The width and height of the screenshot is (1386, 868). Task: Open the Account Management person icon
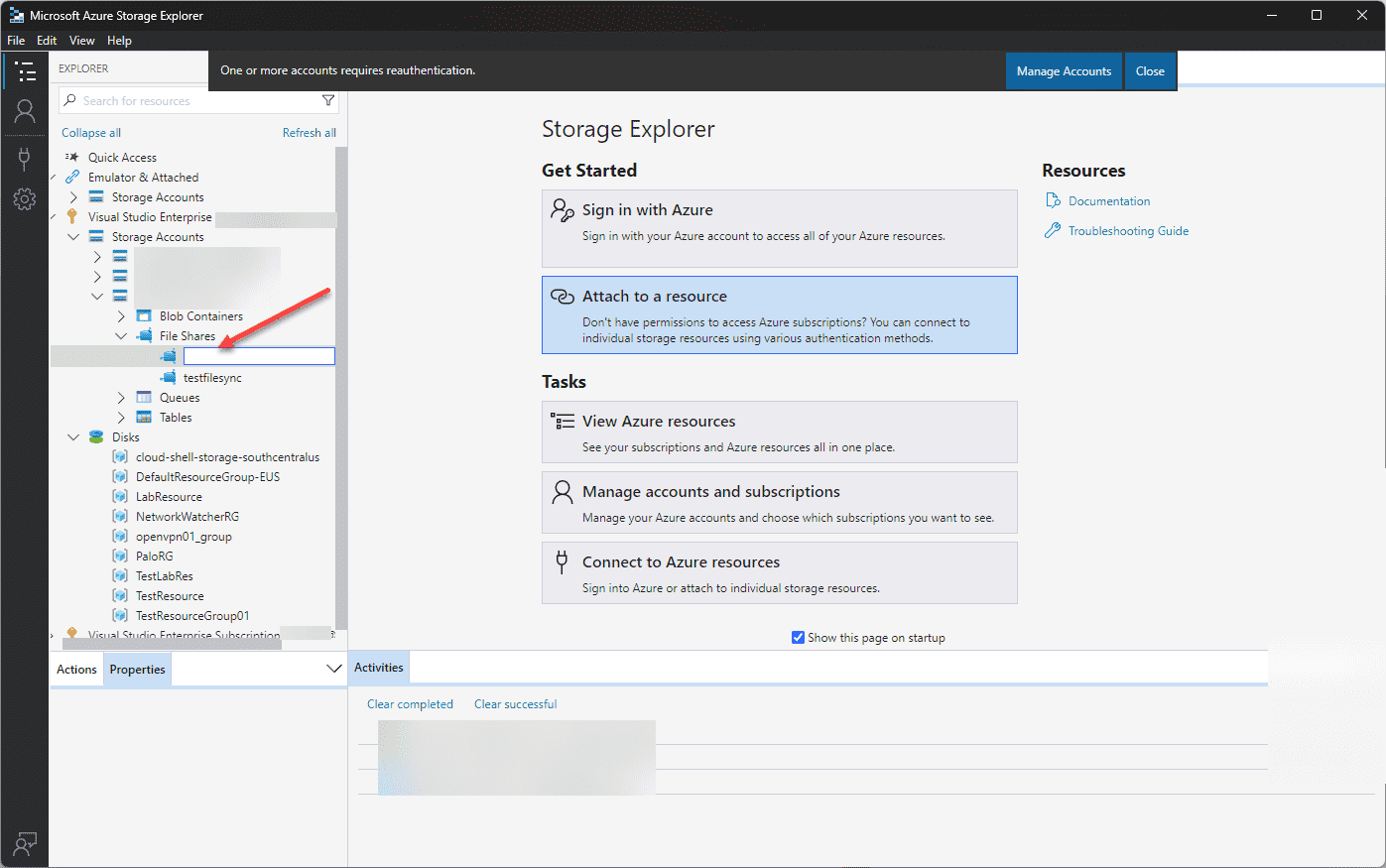(x=25, y=111)
